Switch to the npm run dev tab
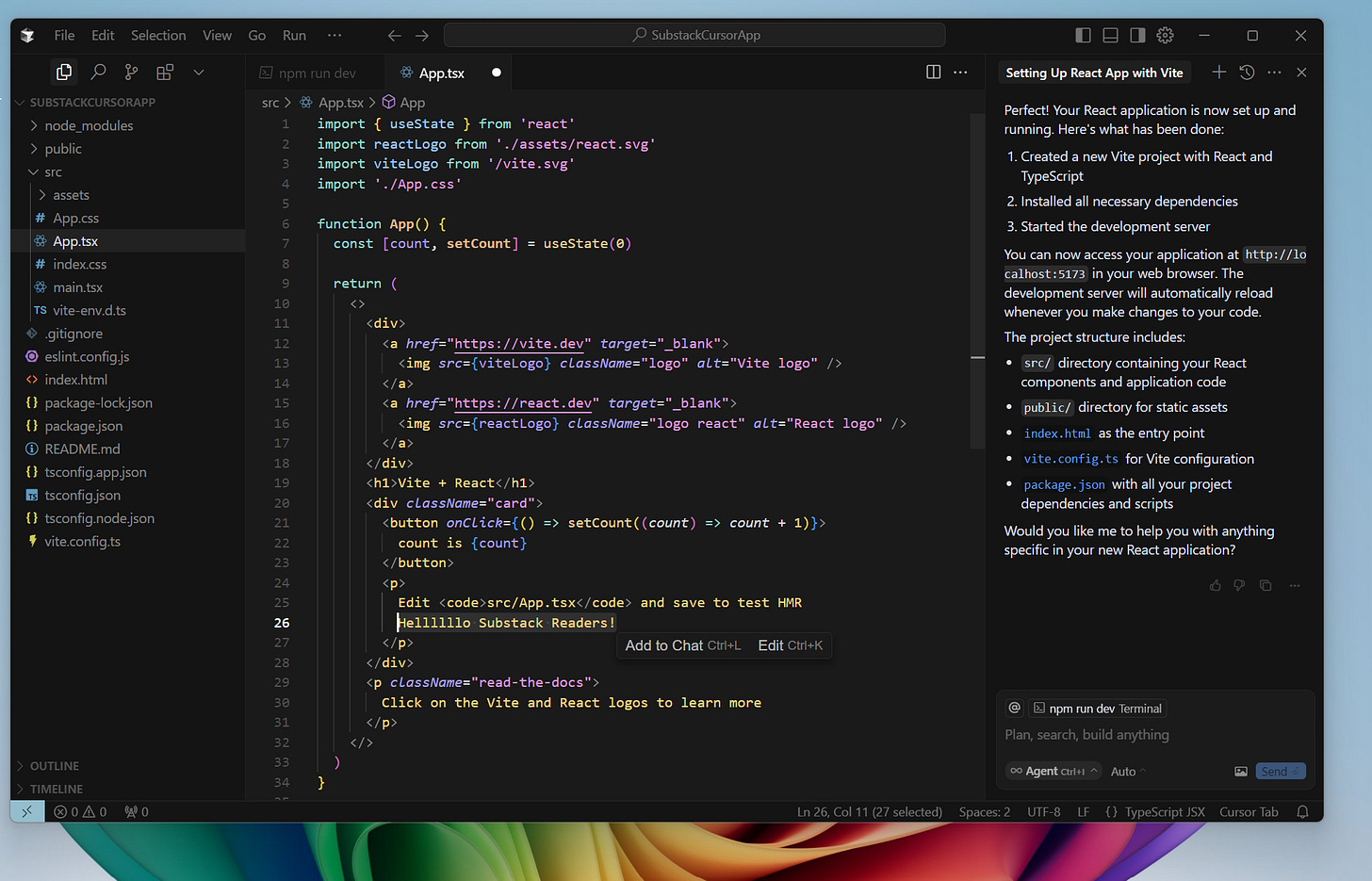Screen dimensions: 1372x881 click(x=317, y=73)
